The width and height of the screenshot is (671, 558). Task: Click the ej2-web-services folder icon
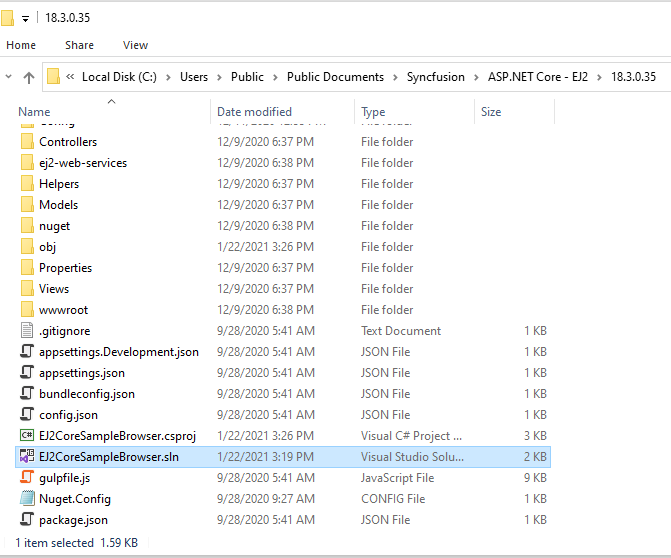click(27, 163)
